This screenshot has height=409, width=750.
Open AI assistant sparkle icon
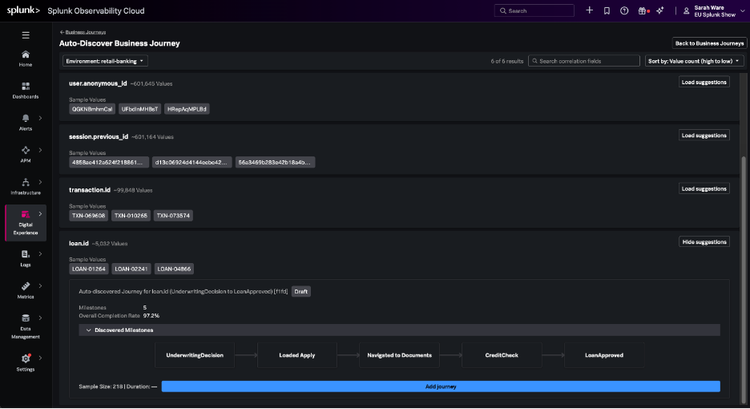[x=660, y=11]
